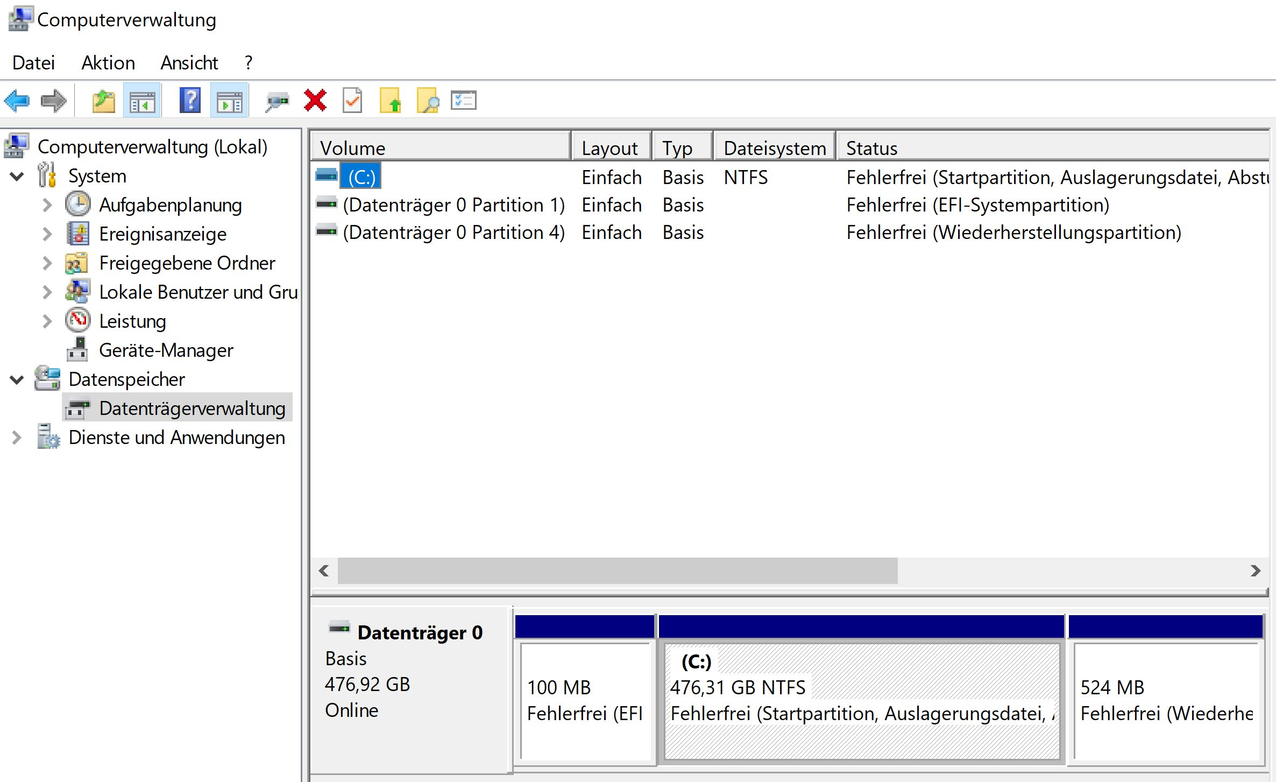Click the folder with magnifier toolbar icon
This screenshot has height=782, width=1276.
tap(427, 101)
